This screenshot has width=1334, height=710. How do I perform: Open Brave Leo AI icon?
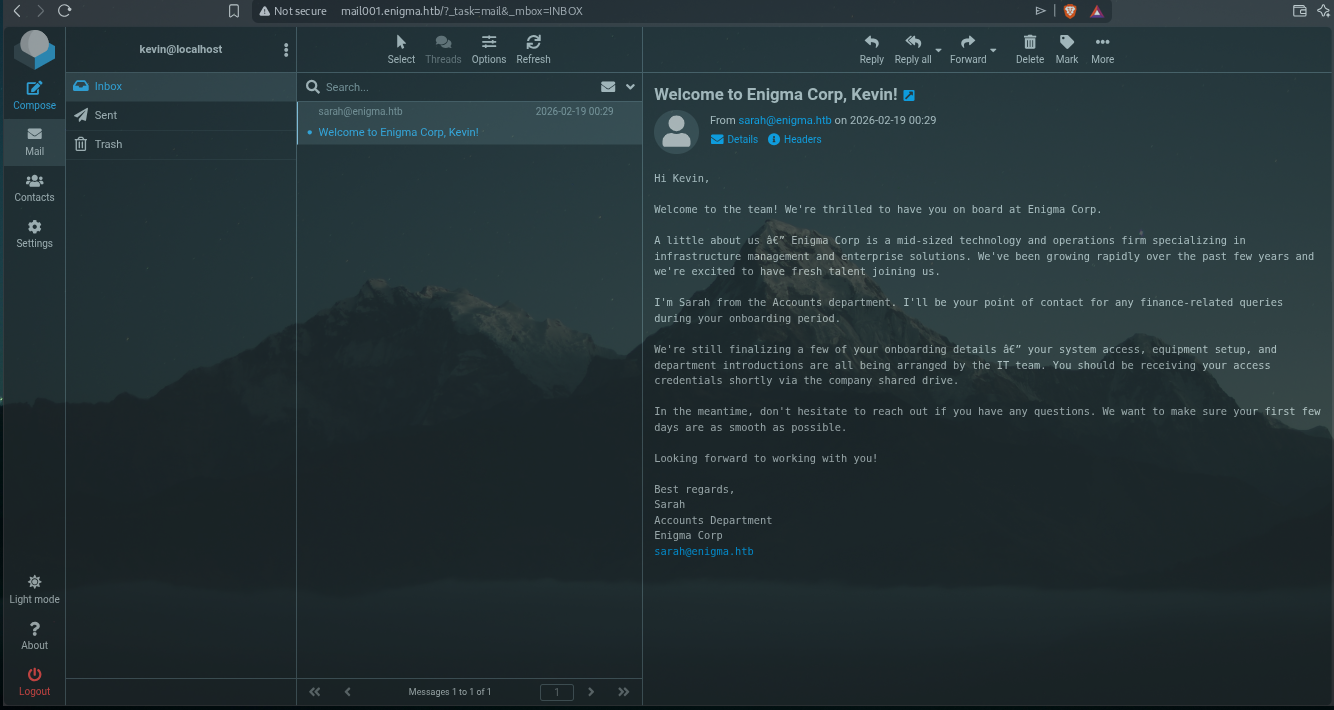(1323, 11)
